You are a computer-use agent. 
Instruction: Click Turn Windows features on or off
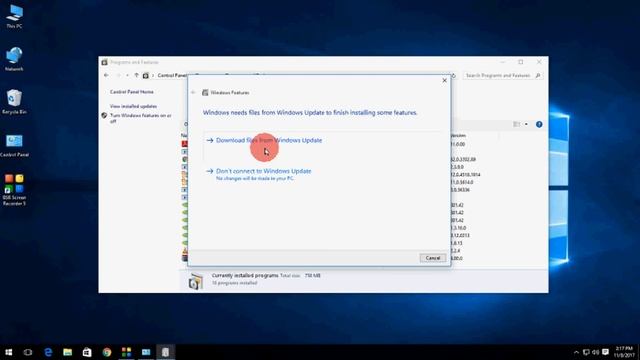click(140, 118)
